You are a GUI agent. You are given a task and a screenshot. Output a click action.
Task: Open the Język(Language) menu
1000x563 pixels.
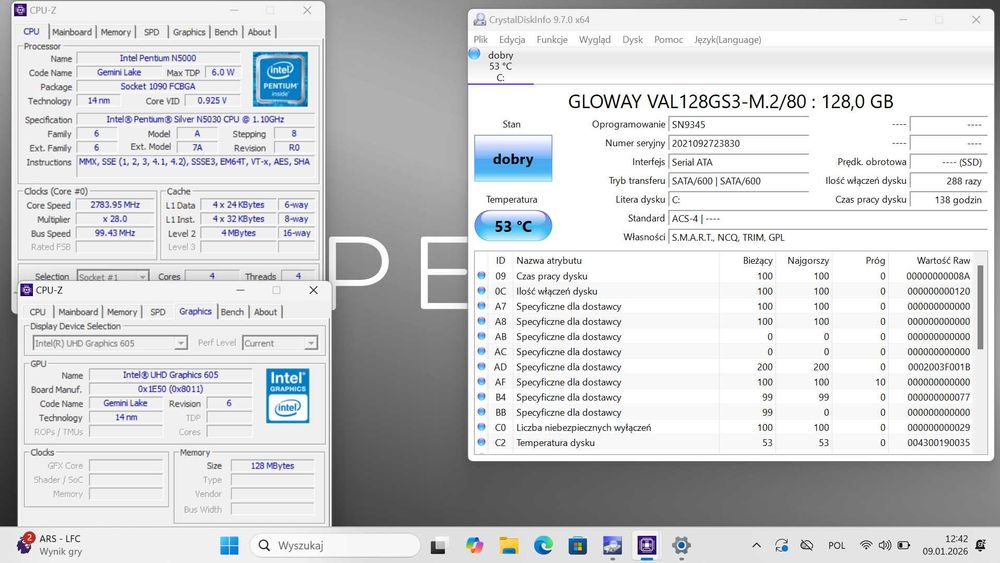point(728,40)
